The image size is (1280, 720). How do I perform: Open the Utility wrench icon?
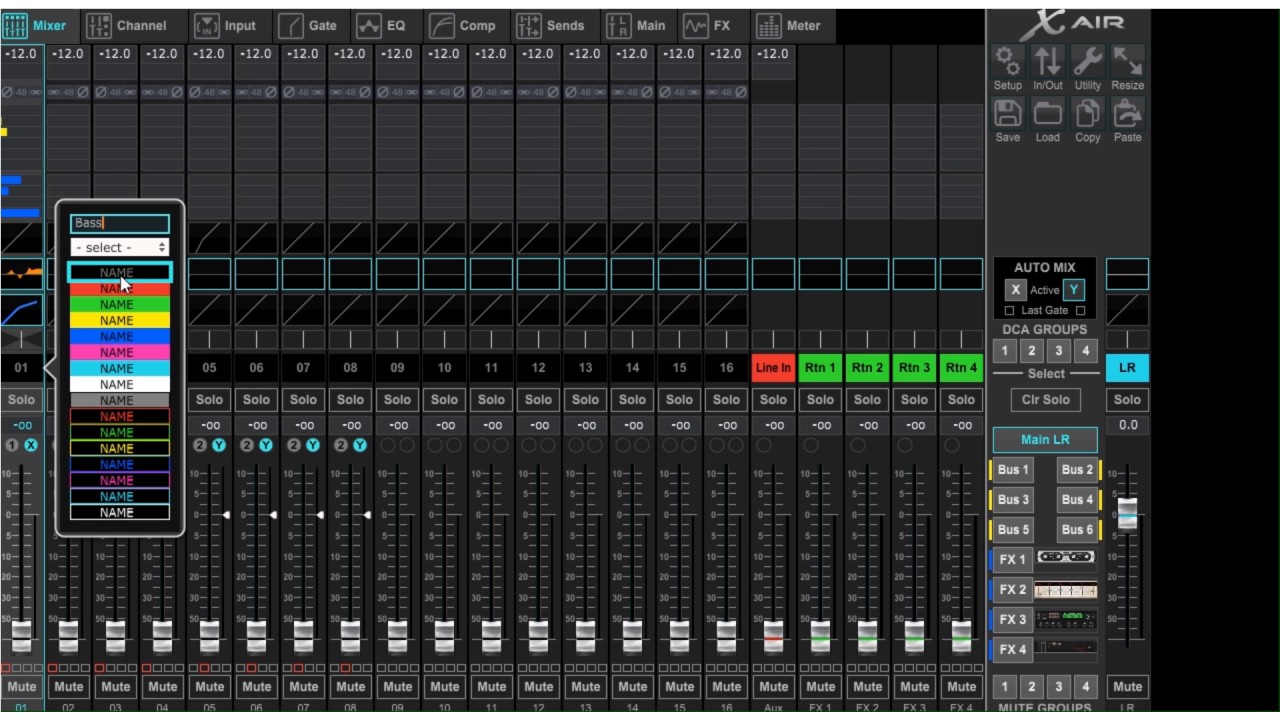click(x=1087, y=62)
